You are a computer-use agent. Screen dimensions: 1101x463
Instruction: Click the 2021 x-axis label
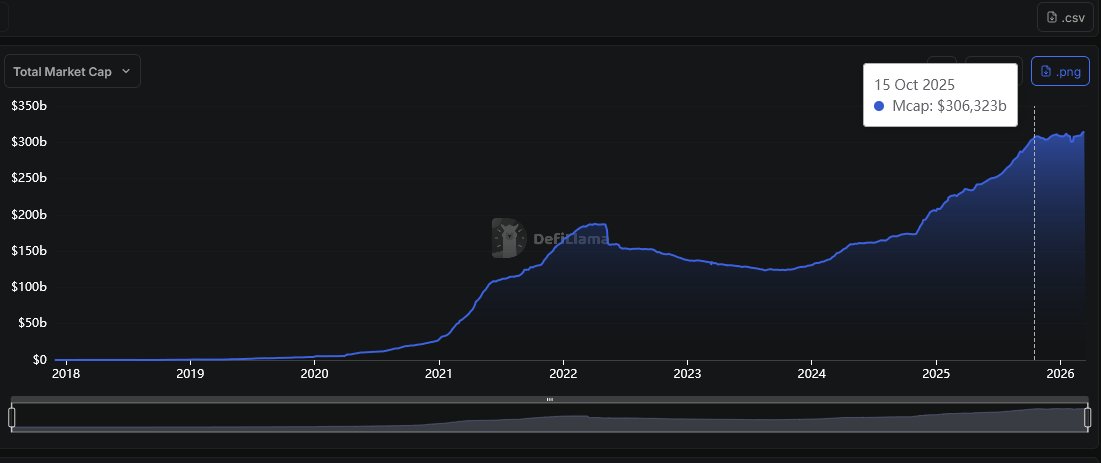click(439, 373)
